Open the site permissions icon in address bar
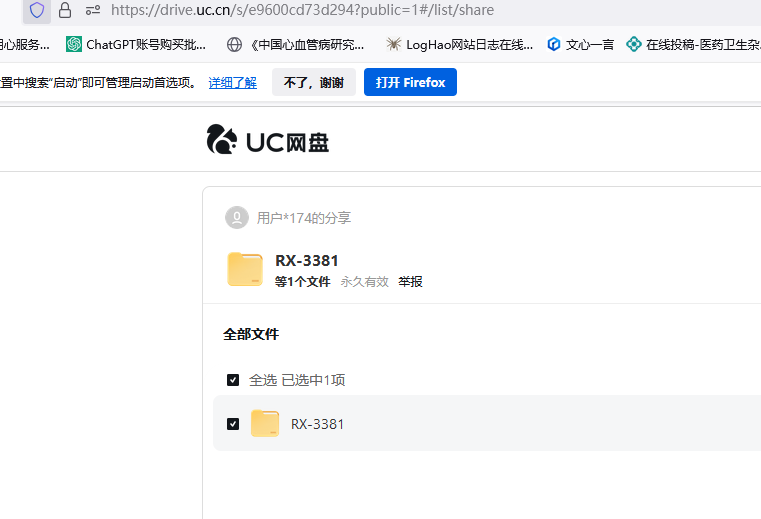Viewport: 761px width, 519px height. [93, 10]
